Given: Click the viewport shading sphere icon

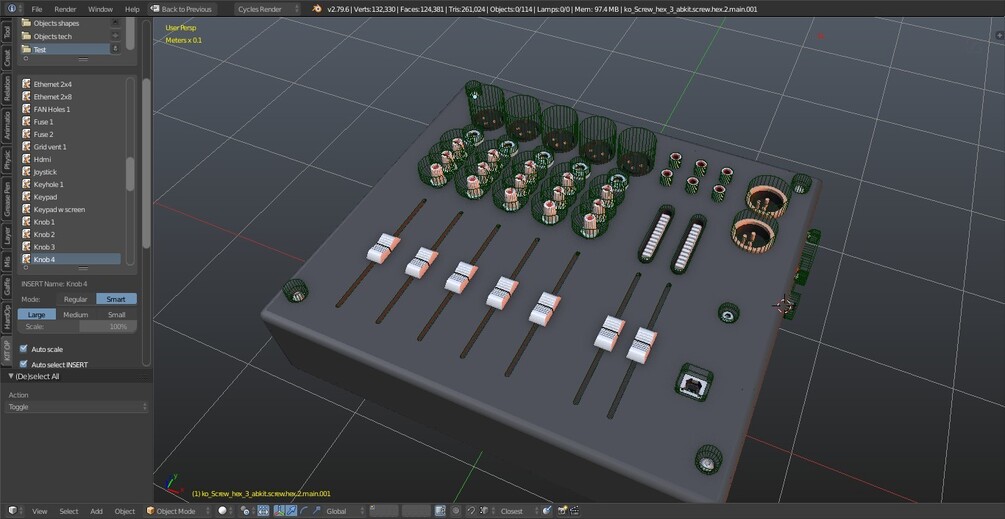Looking at the screenshot, I should click(222, 511).
